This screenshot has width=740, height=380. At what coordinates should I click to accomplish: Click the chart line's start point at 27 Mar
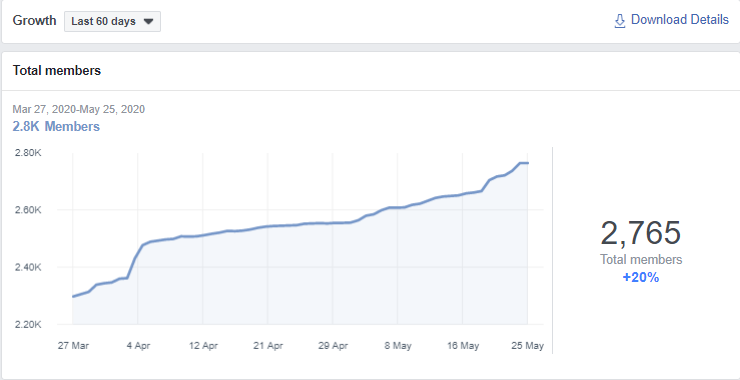pos(73,296)
